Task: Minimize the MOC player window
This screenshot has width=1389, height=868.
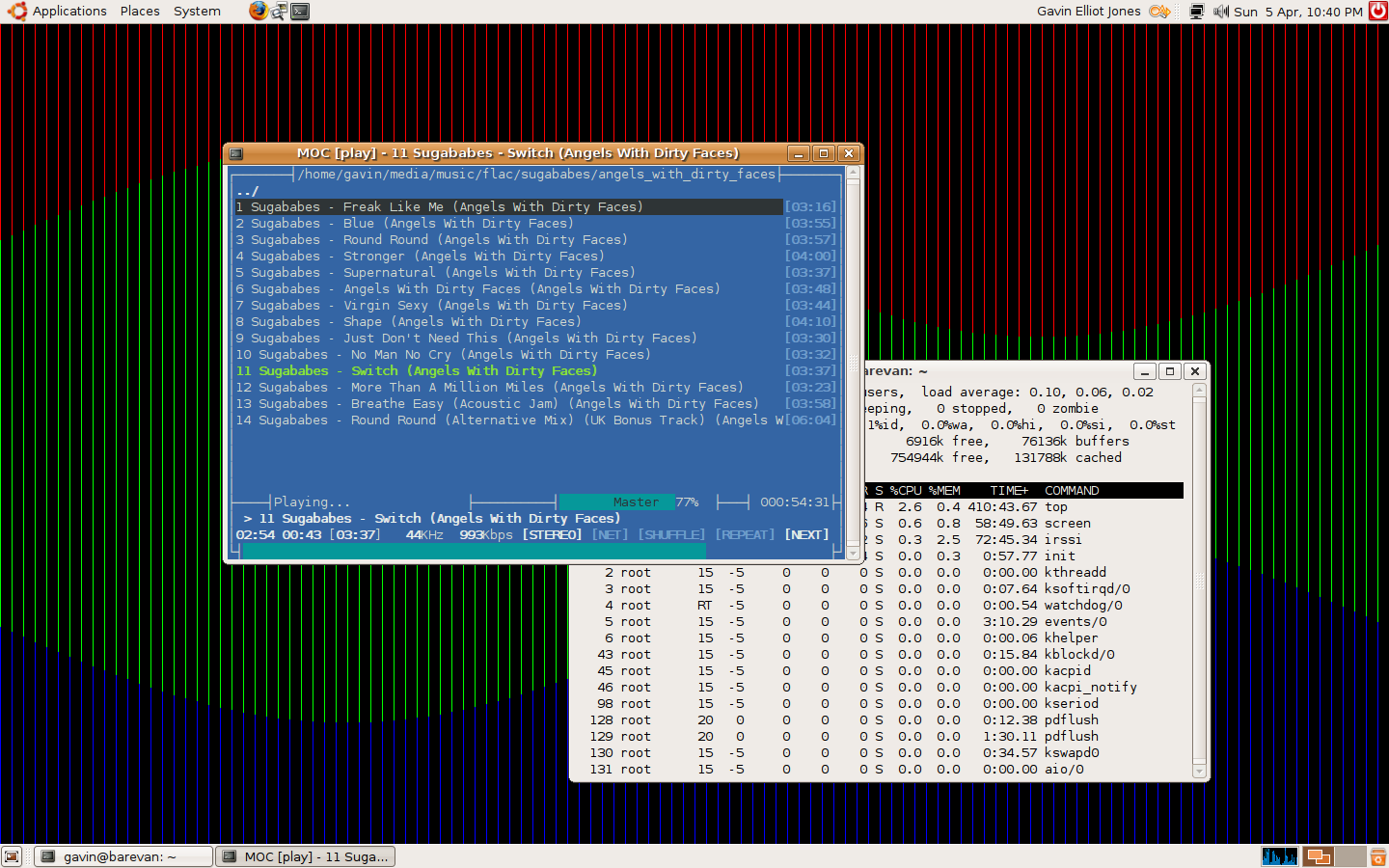Action: pyautogui.click(x=799, y=153)
